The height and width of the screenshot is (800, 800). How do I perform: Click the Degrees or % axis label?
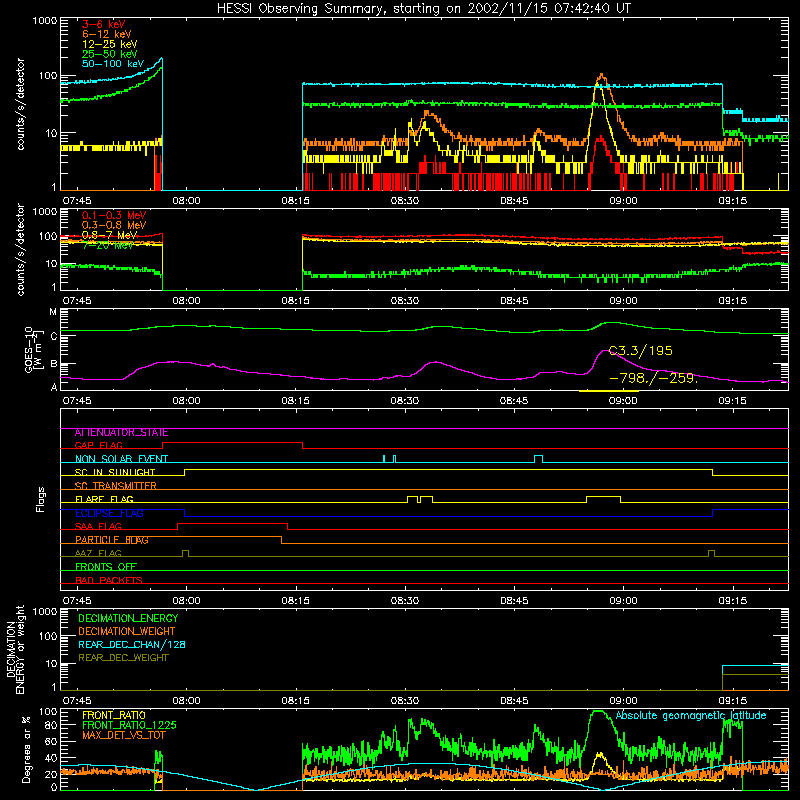tap(26, 750)
